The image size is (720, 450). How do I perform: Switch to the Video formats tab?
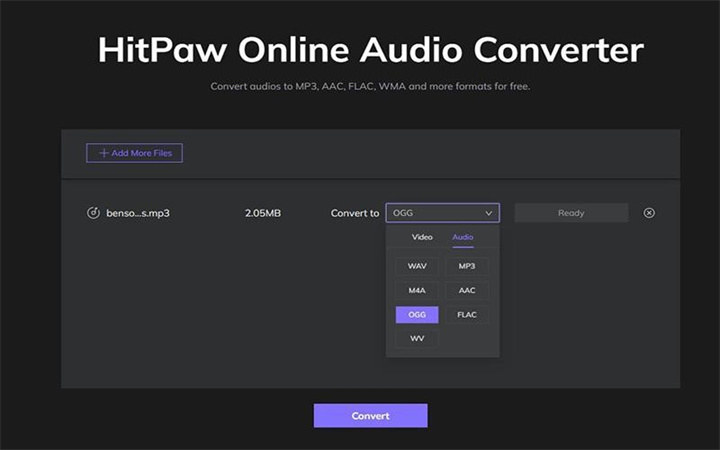pyautogui.click(x=422, y=237)
